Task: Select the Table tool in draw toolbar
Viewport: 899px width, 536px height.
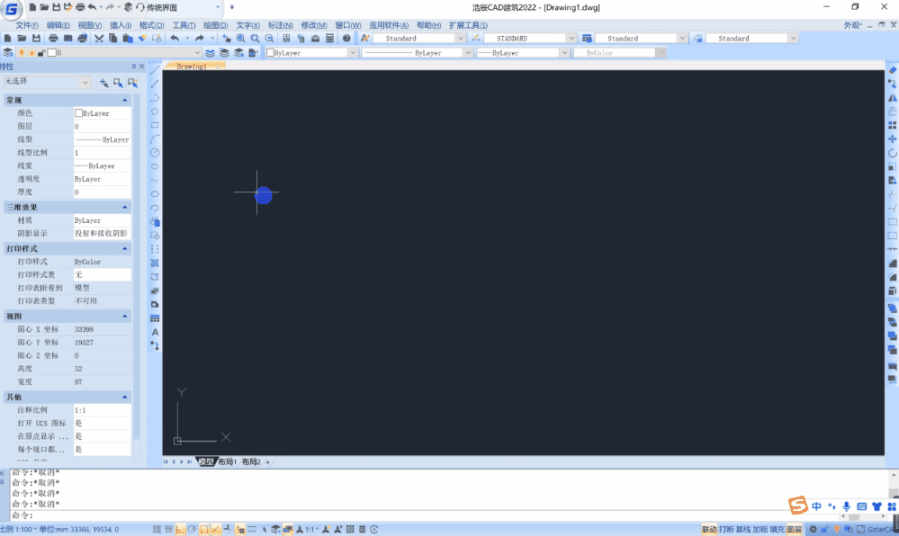Action: [x=155, y=318]
